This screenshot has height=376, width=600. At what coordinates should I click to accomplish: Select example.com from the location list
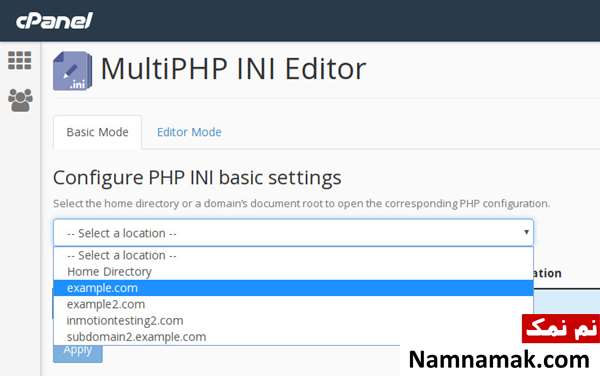click(293, 288)
